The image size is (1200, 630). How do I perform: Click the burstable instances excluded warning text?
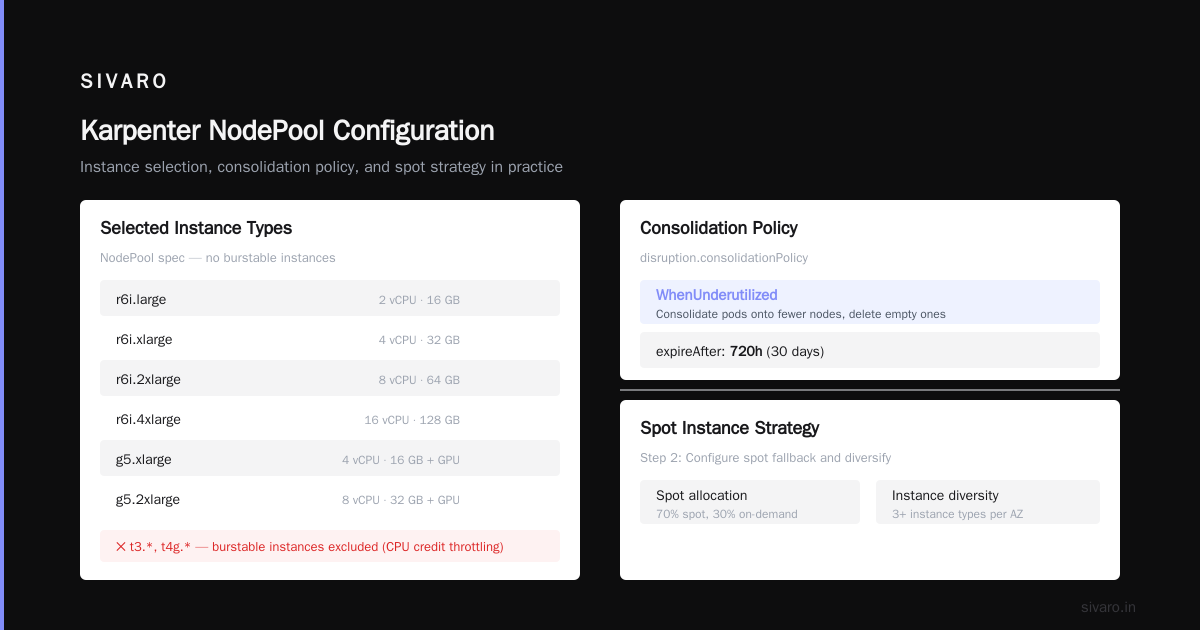tap(317, 546)
